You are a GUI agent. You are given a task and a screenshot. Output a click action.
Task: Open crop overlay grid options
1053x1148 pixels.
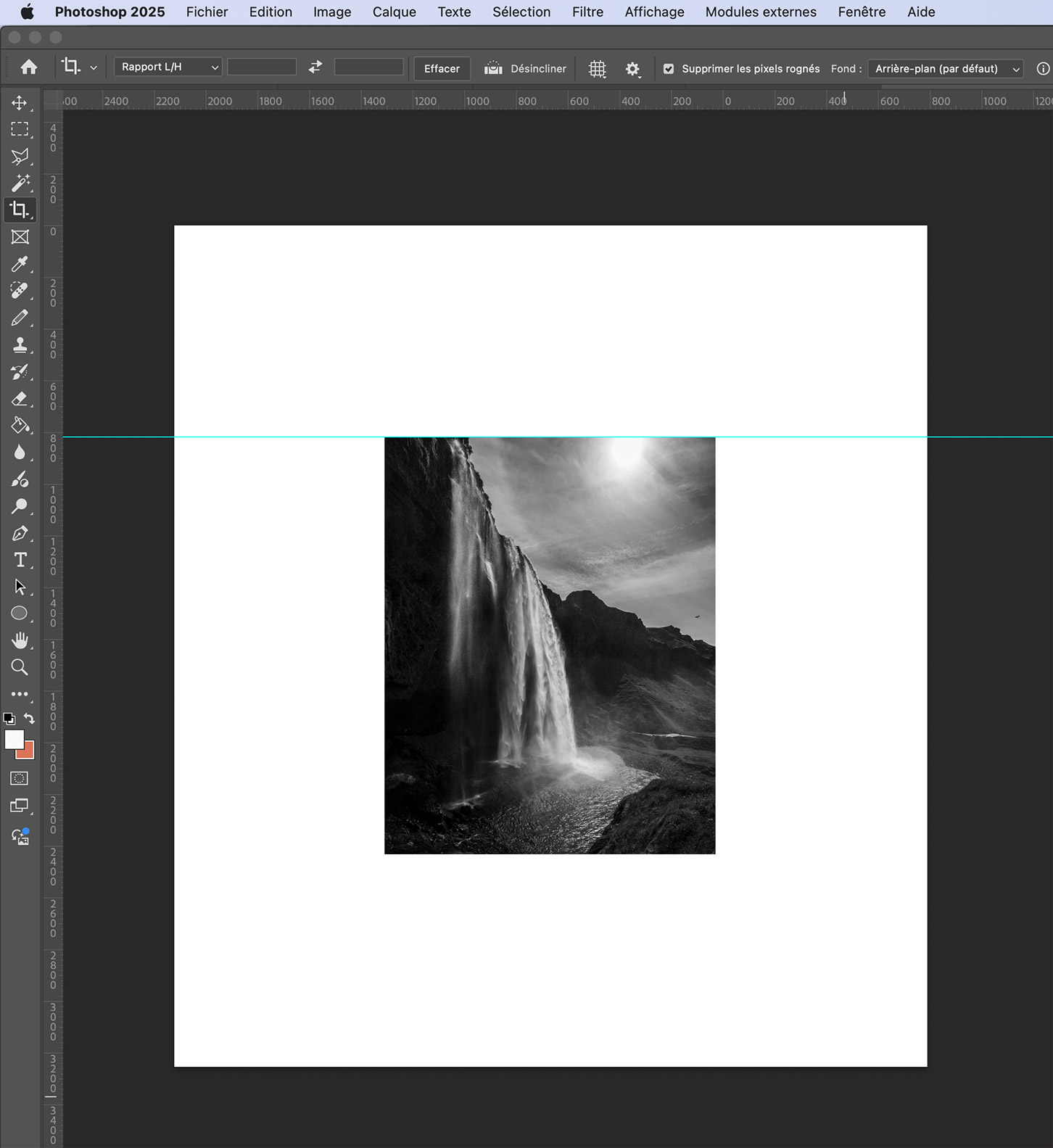tap(597, 69)
